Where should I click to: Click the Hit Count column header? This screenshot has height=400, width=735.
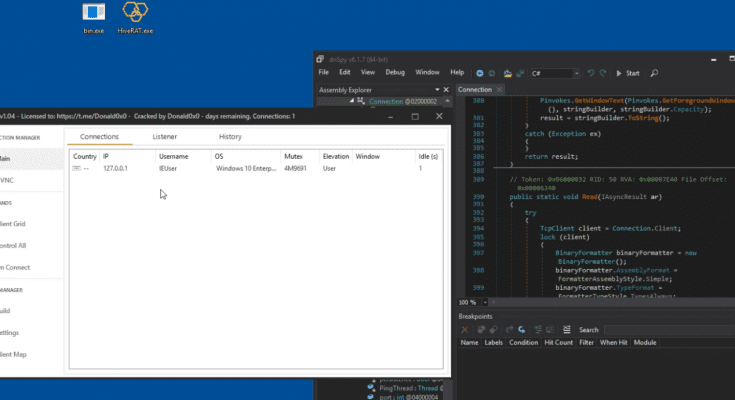558,342
